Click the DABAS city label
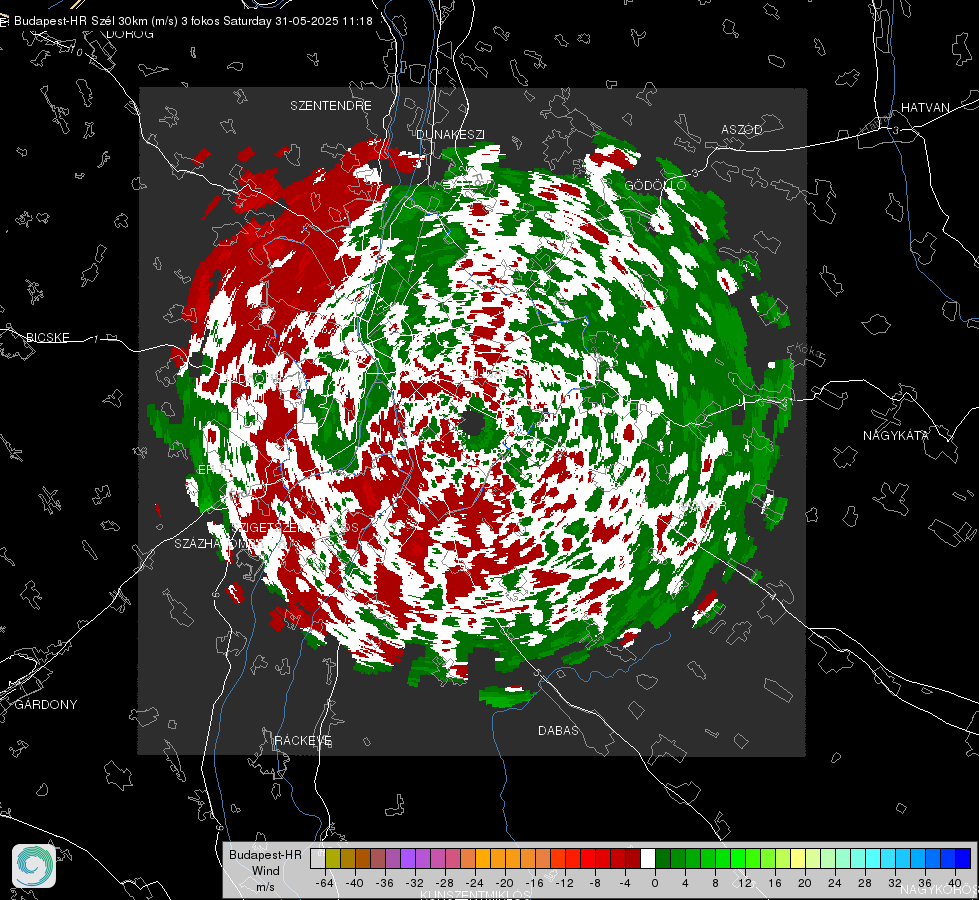 558,730
